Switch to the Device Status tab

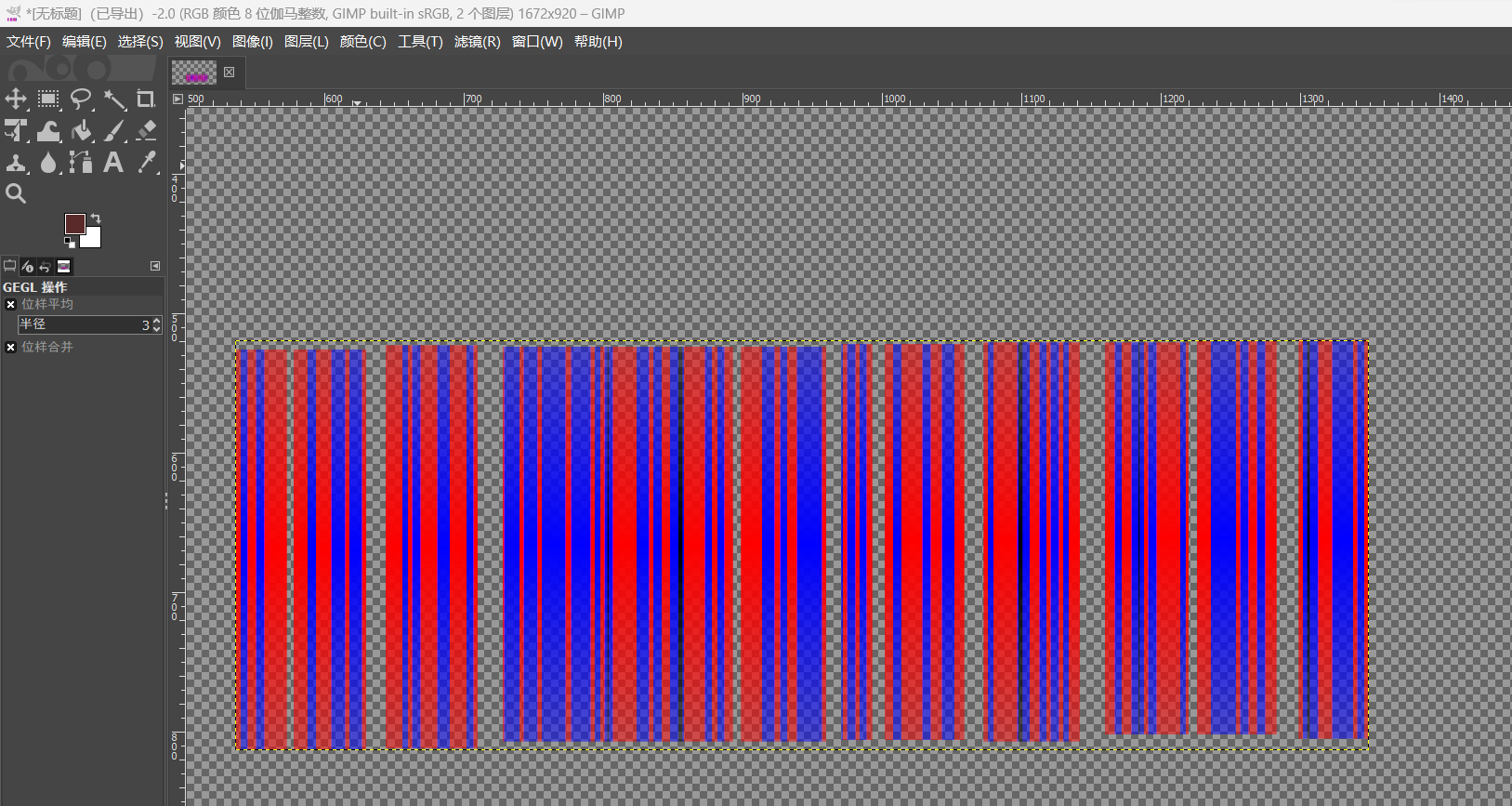(x=27, y=267)
